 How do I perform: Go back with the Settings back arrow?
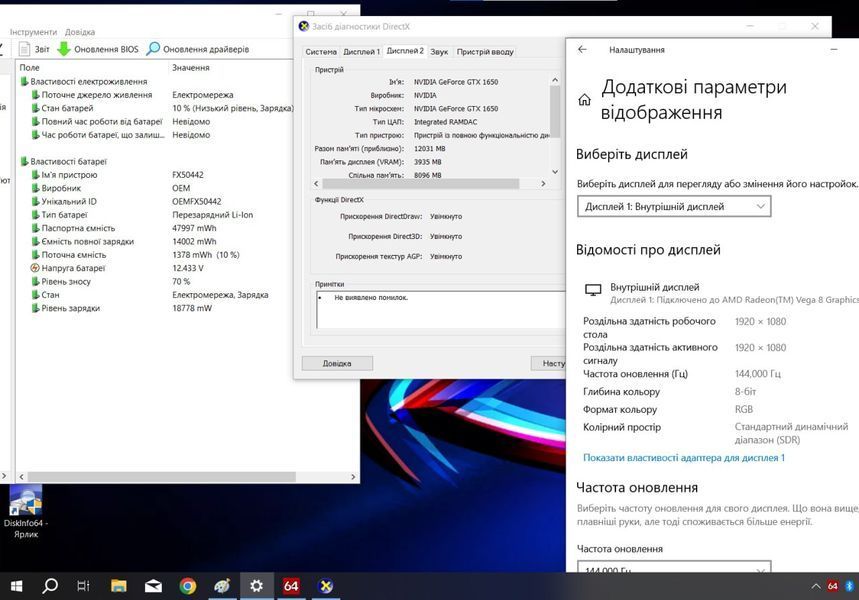coord(582,49)
